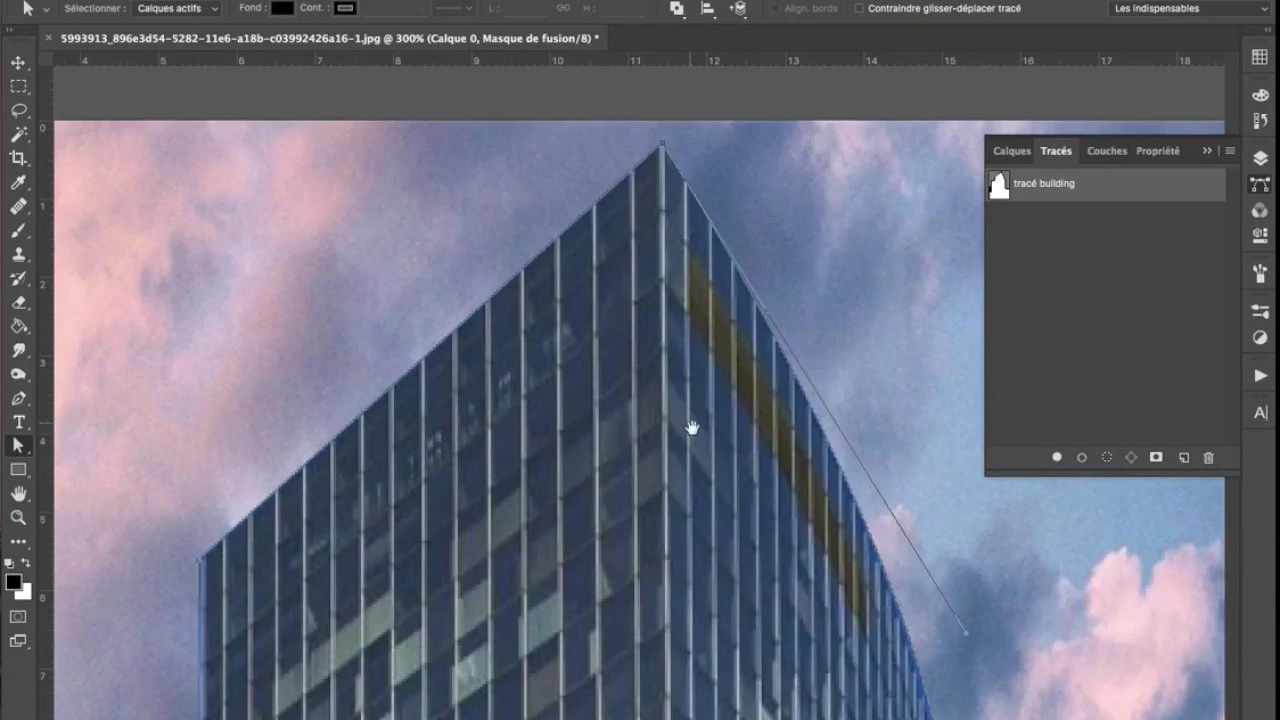Open the path operations menu
The height and width of the screenshot is (720, 1280).
coord(677,8)
